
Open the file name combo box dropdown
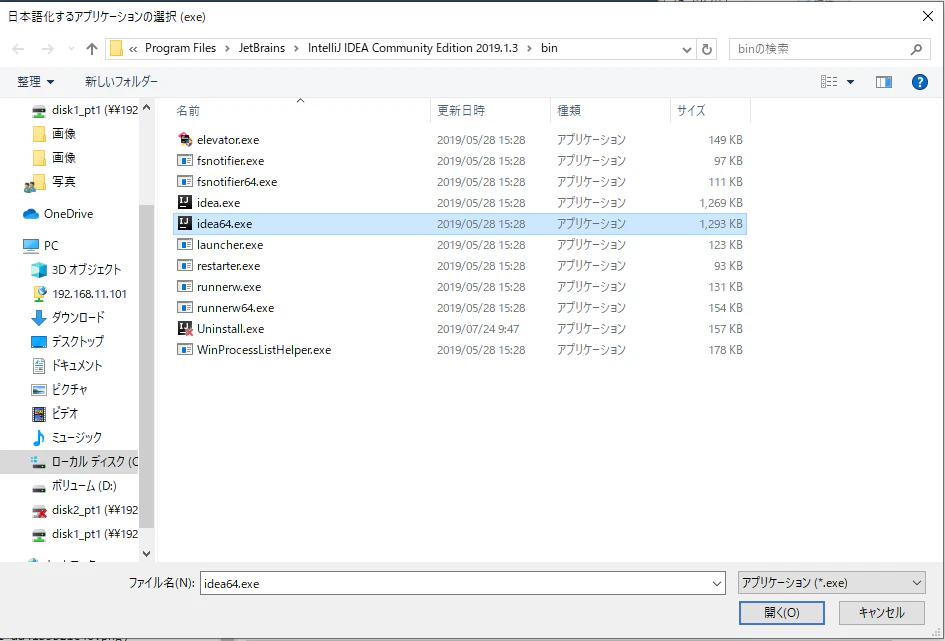click(717, 583)
